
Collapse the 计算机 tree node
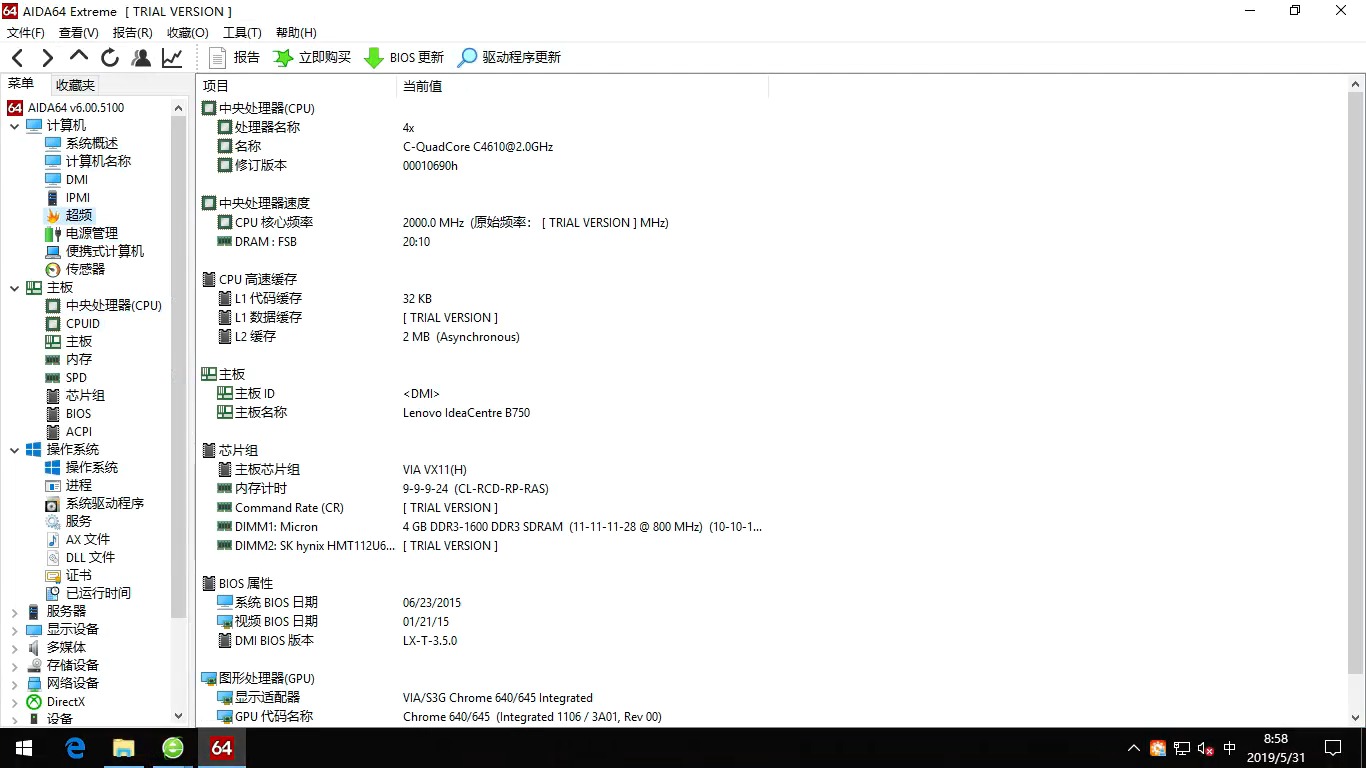coord(14,126)
